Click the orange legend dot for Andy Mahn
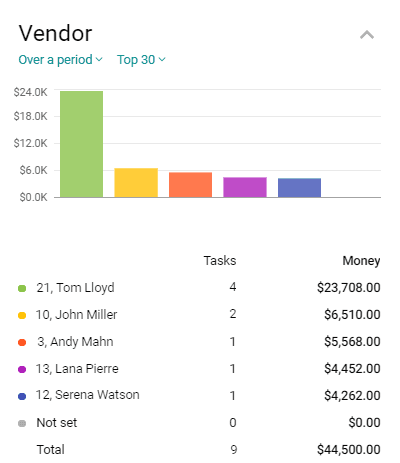The height and width of the screenshot is (463, 400). coord(22,342)
